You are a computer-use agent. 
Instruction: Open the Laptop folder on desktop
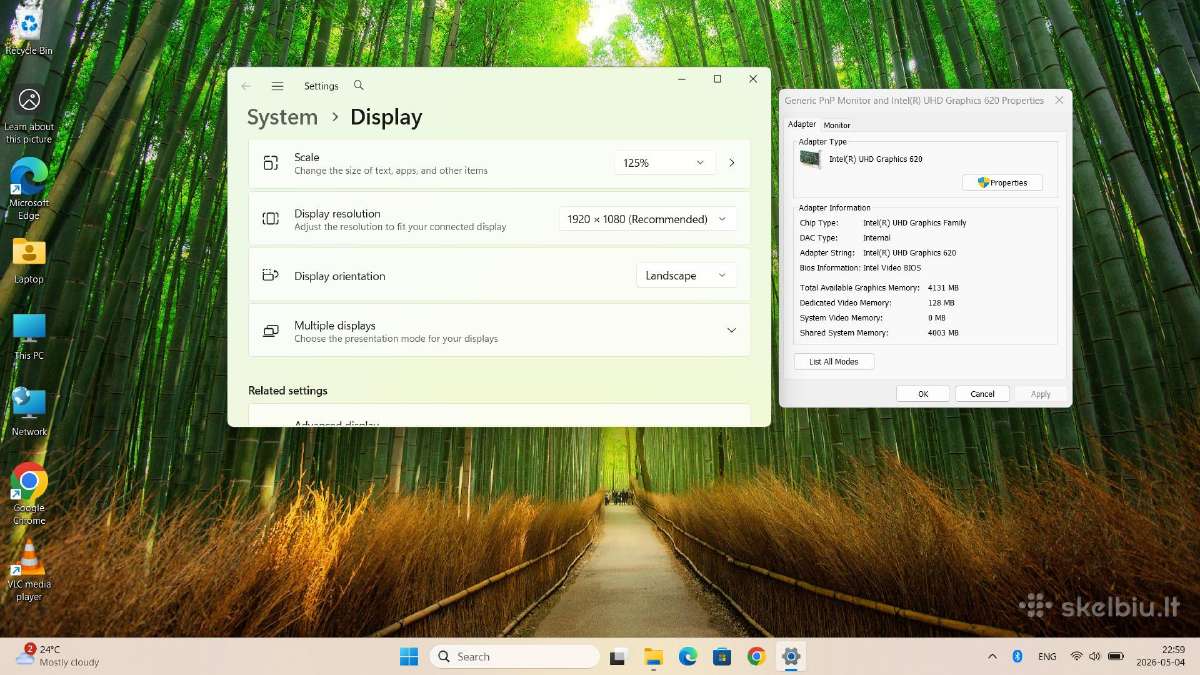coord(29,260)
